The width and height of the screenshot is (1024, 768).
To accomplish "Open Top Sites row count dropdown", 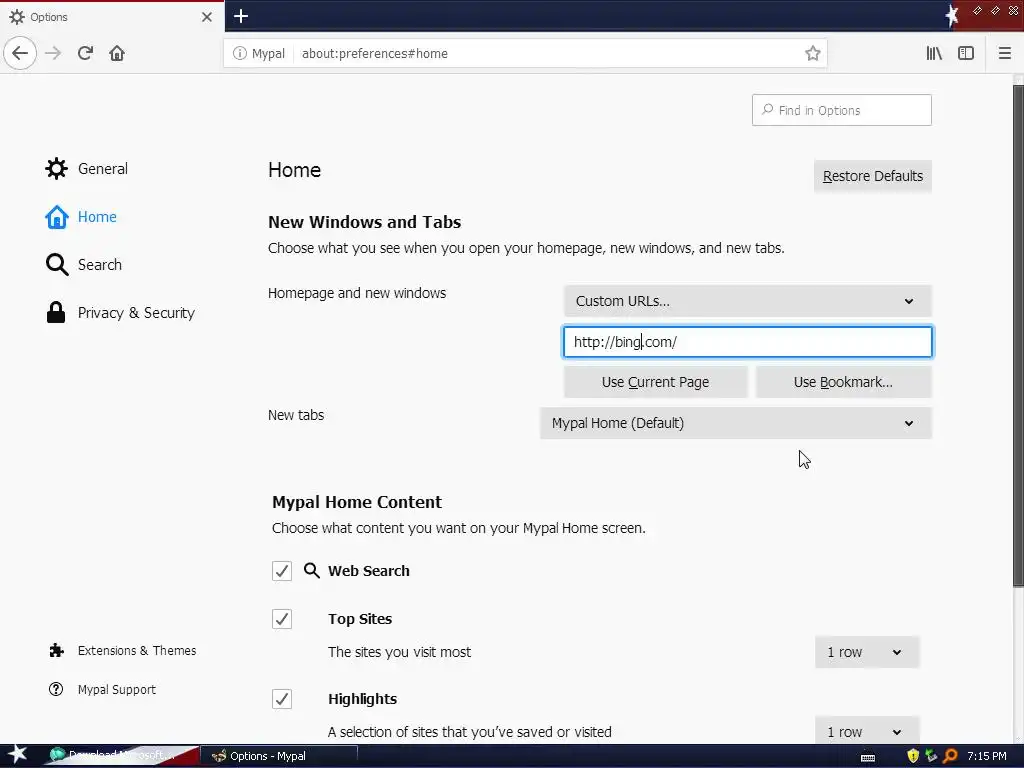I will 867,652.
